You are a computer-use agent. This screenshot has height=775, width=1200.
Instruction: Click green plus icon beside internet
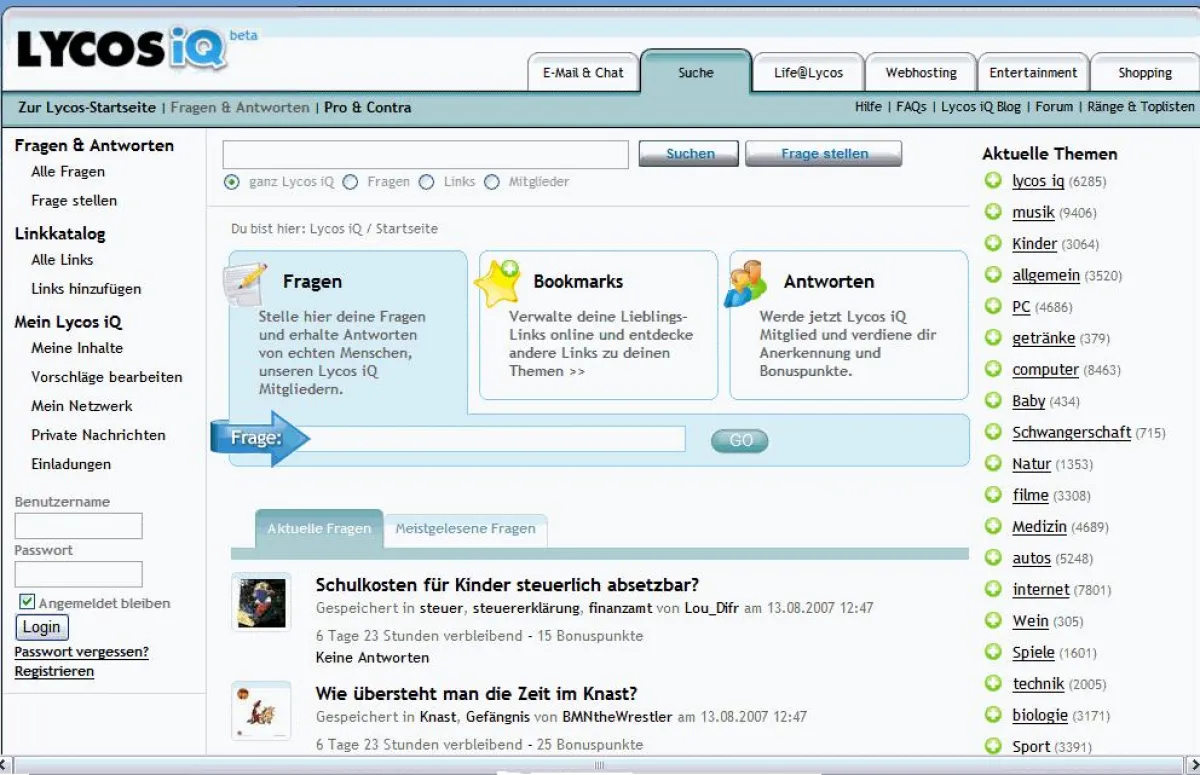coord(993,589)
